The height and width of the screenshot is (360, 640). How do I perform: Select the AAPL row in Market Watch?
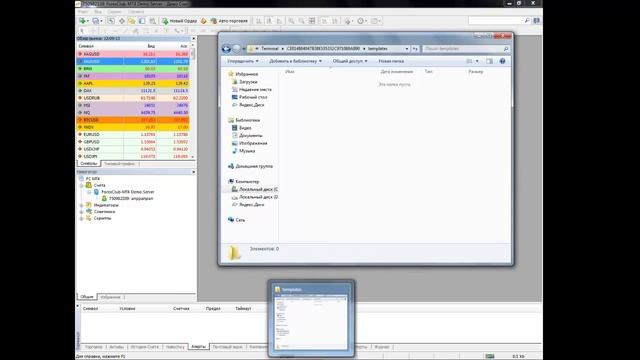coord(133,83)
